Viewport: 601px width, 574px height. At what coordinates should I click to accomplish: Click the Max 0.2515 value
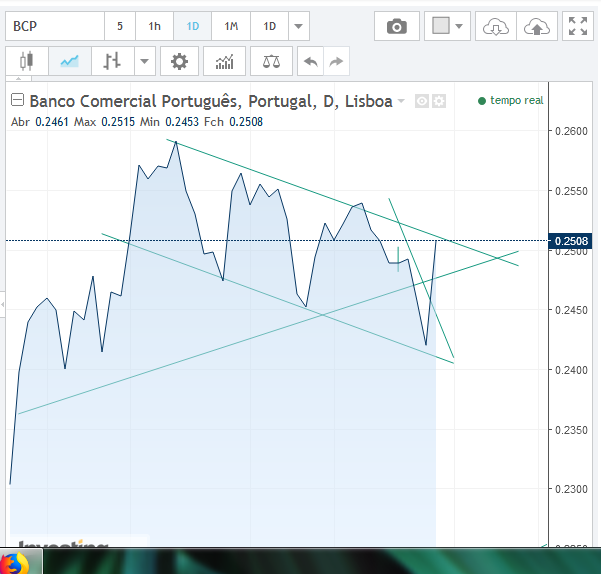pos(104,122)
